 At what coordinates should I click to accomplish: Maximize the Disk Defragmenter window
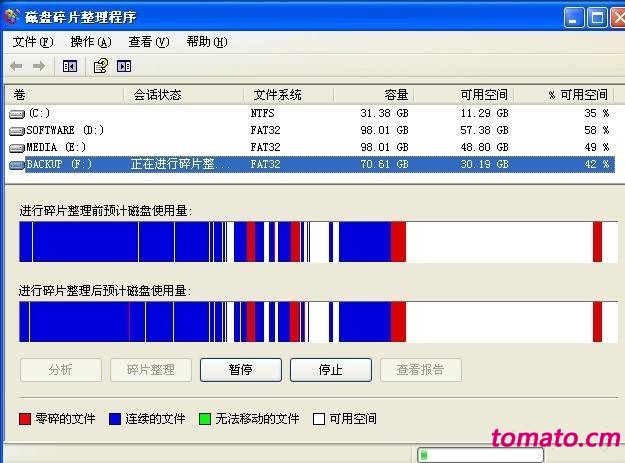click(x=597, y=18)
